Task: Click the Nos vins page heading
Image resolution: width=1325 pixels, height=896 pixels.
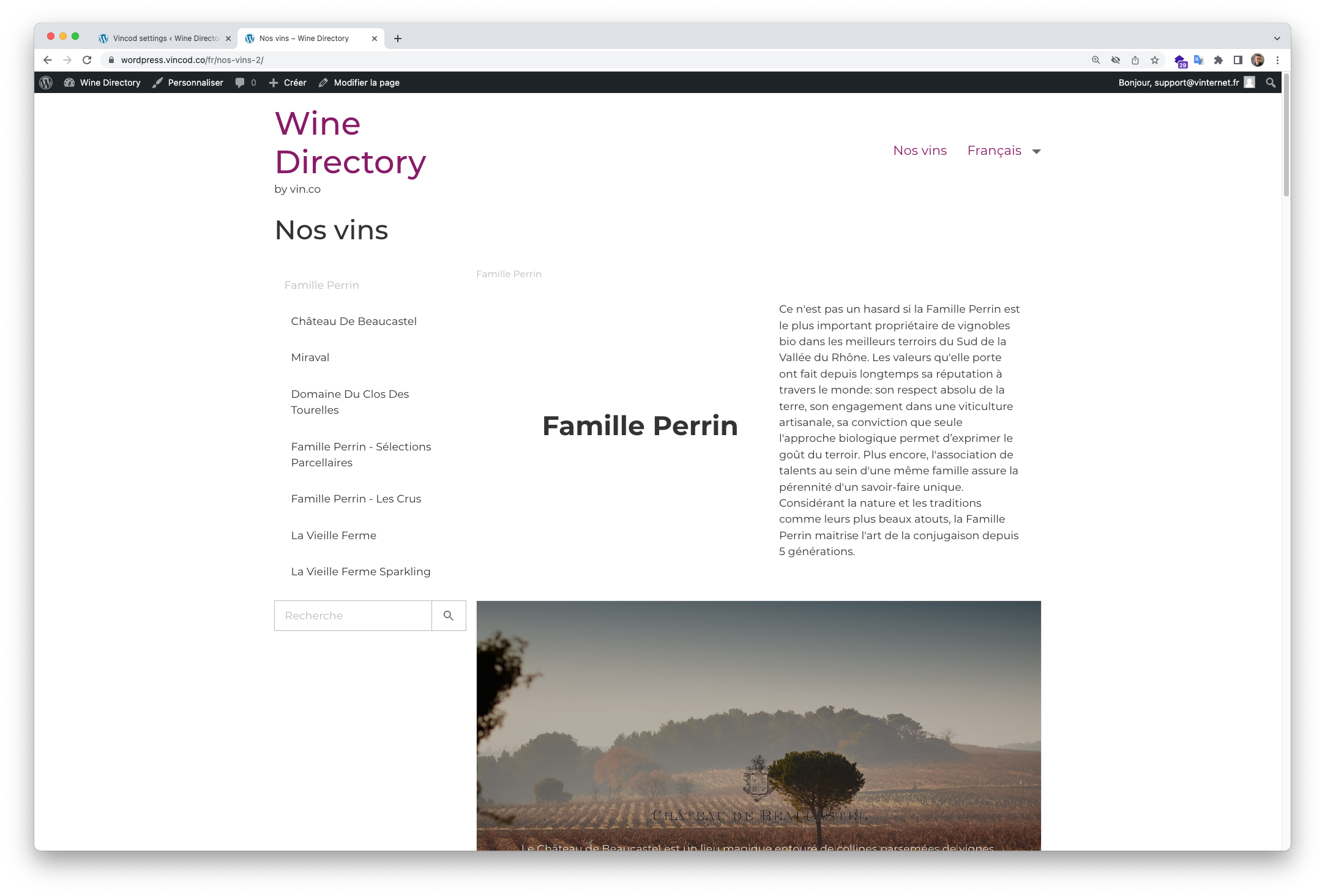Action: click(x=331, y=230)
